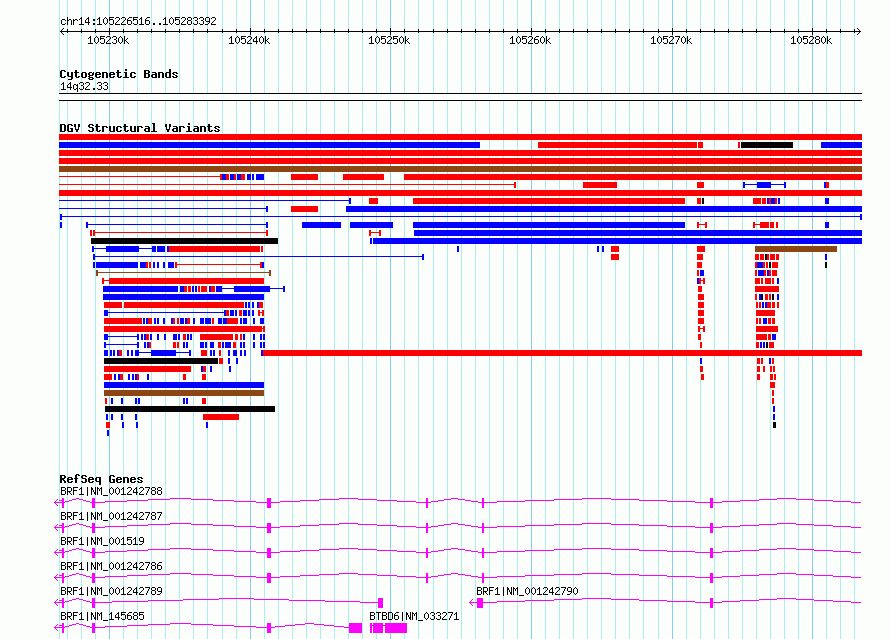Click the full-width brown DGV variant bar

click(460, 169)
